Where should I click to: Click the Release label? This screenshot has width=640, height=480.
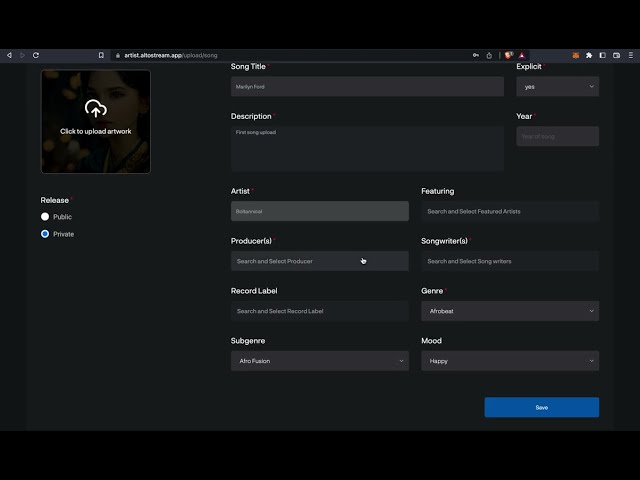click(54, 200)
